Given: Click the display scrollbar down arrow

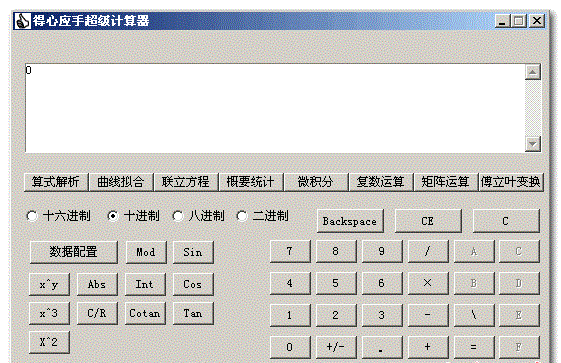Looking at the screenshot, I should 533,144.
